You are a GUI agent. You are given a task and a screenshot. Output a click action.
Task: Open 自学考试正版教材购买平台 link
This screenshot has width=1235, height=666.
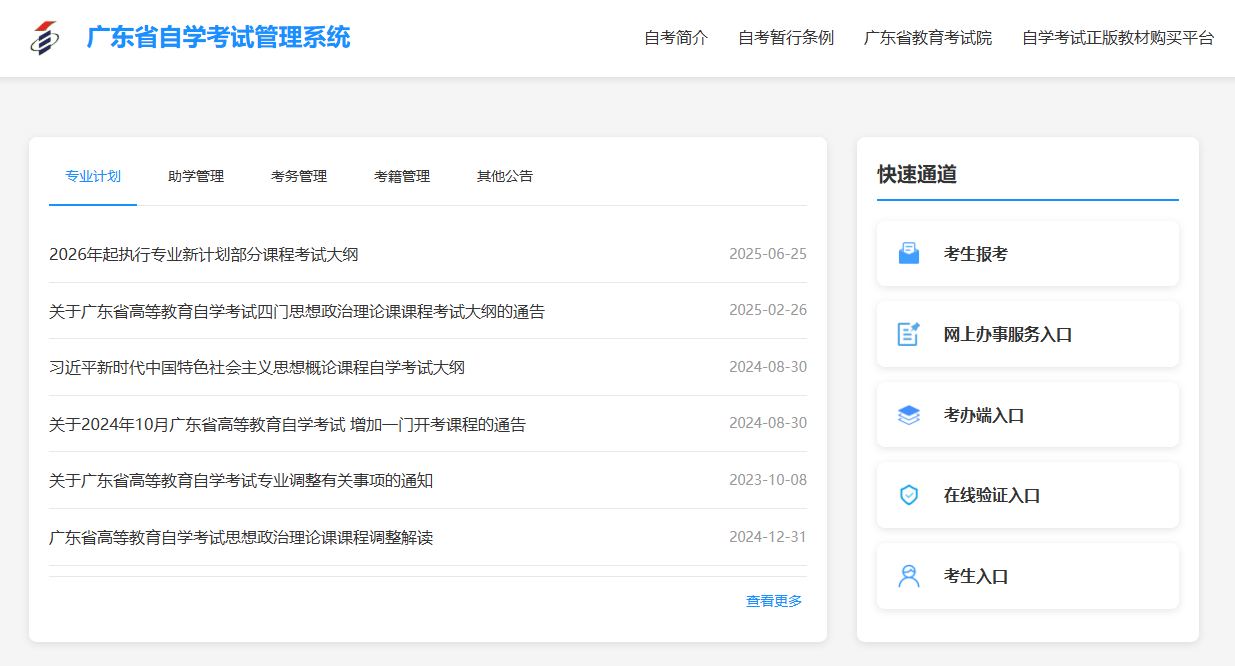(x=1118, y=38)
